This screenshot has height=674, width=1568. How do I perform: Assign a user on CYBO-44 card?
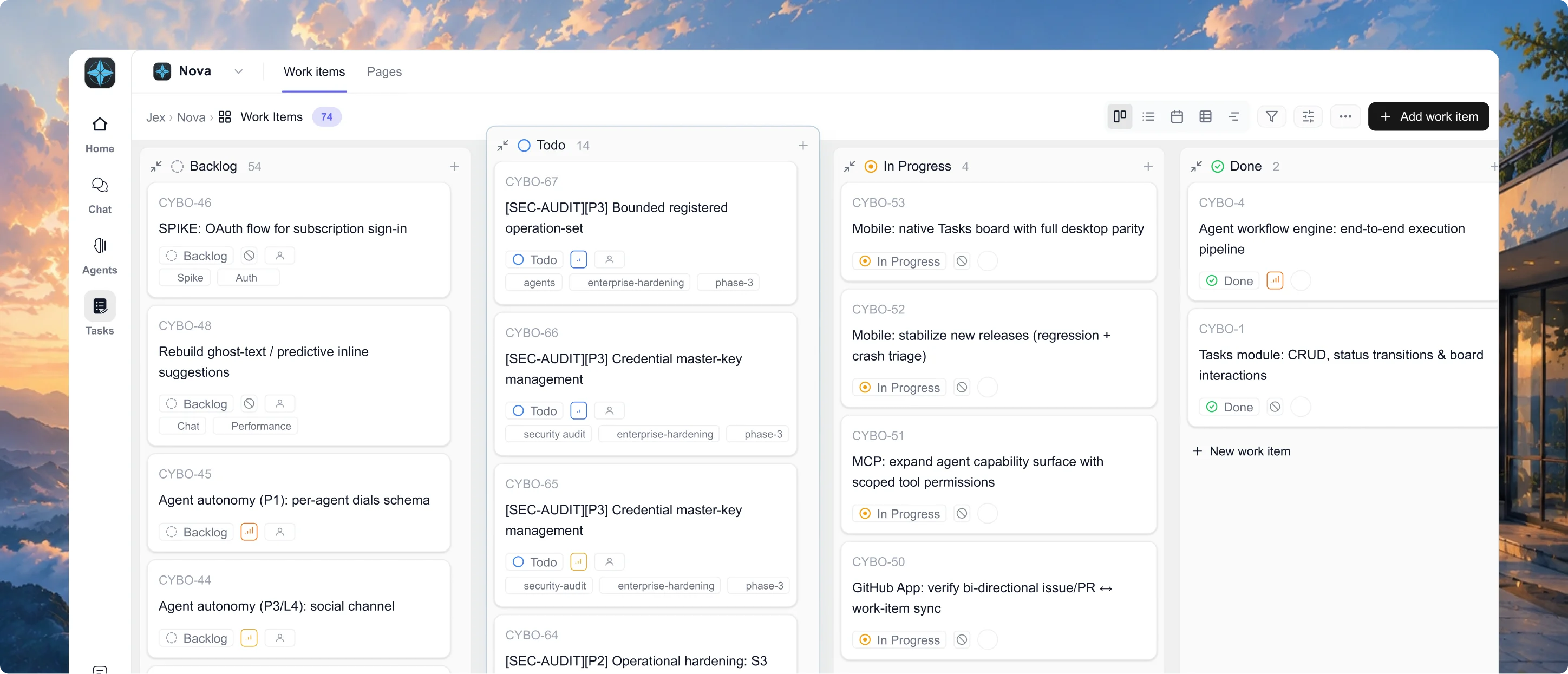click(280, 638)
